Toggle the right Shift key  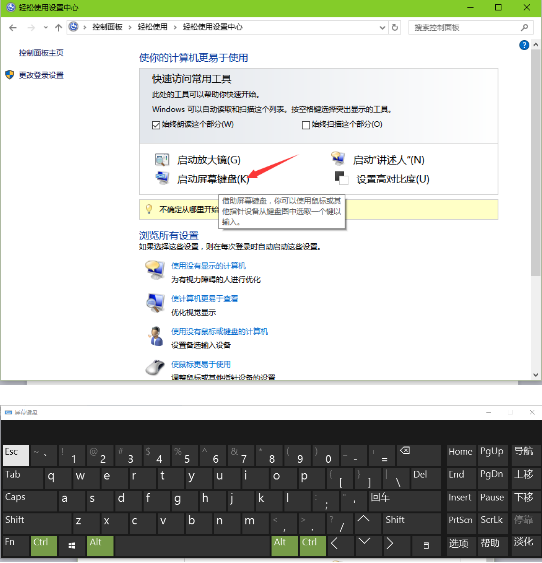411,523
